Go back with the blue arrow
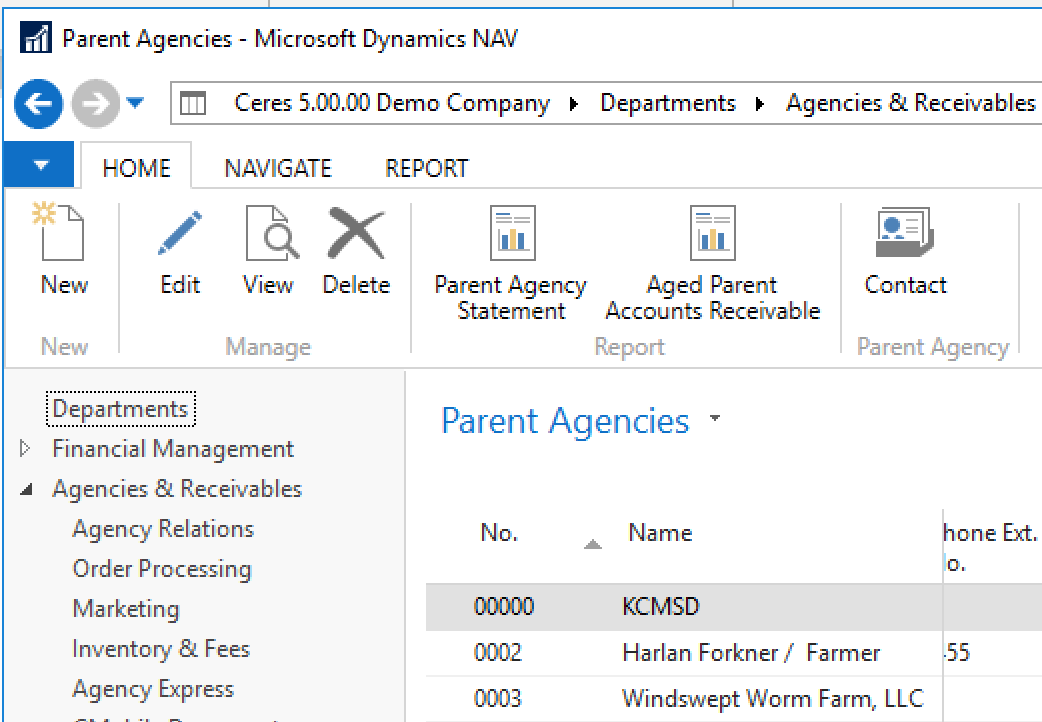The width and height of the screenshot is (1042, 722). click(39, 104)
